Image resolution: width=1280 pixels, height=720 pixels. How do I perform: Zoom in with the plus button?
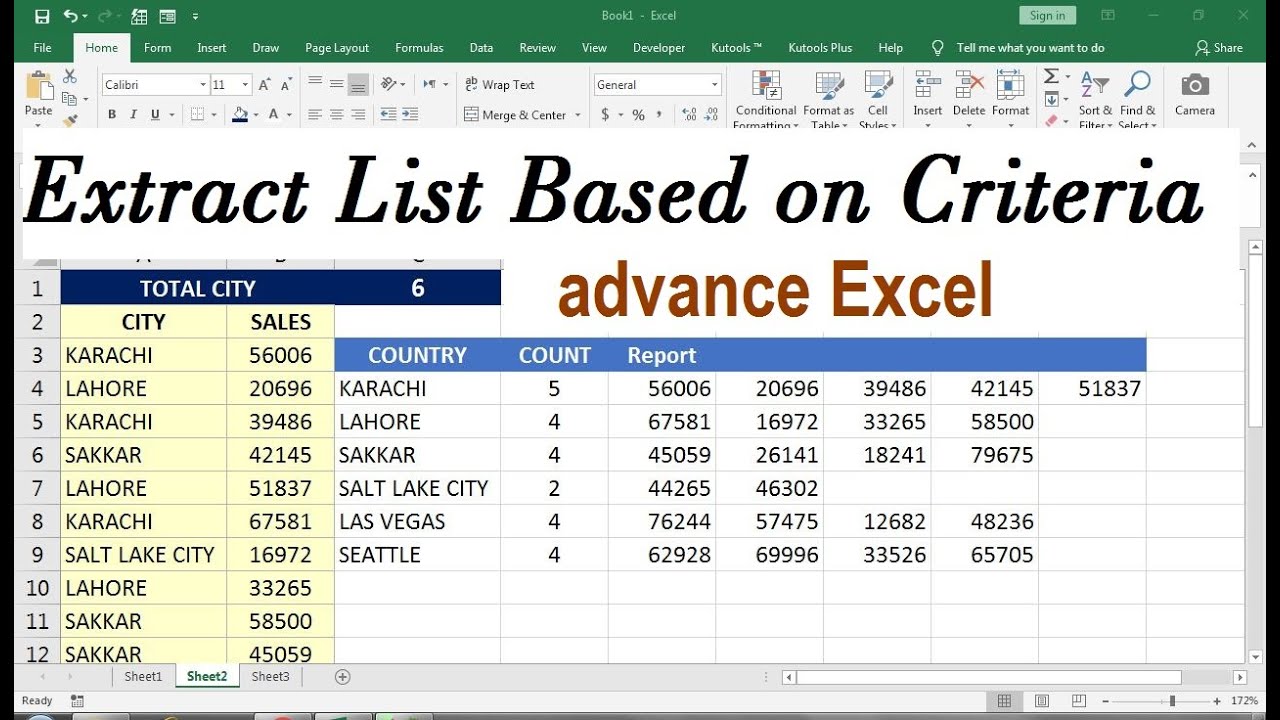click(x=1216, y=701)
